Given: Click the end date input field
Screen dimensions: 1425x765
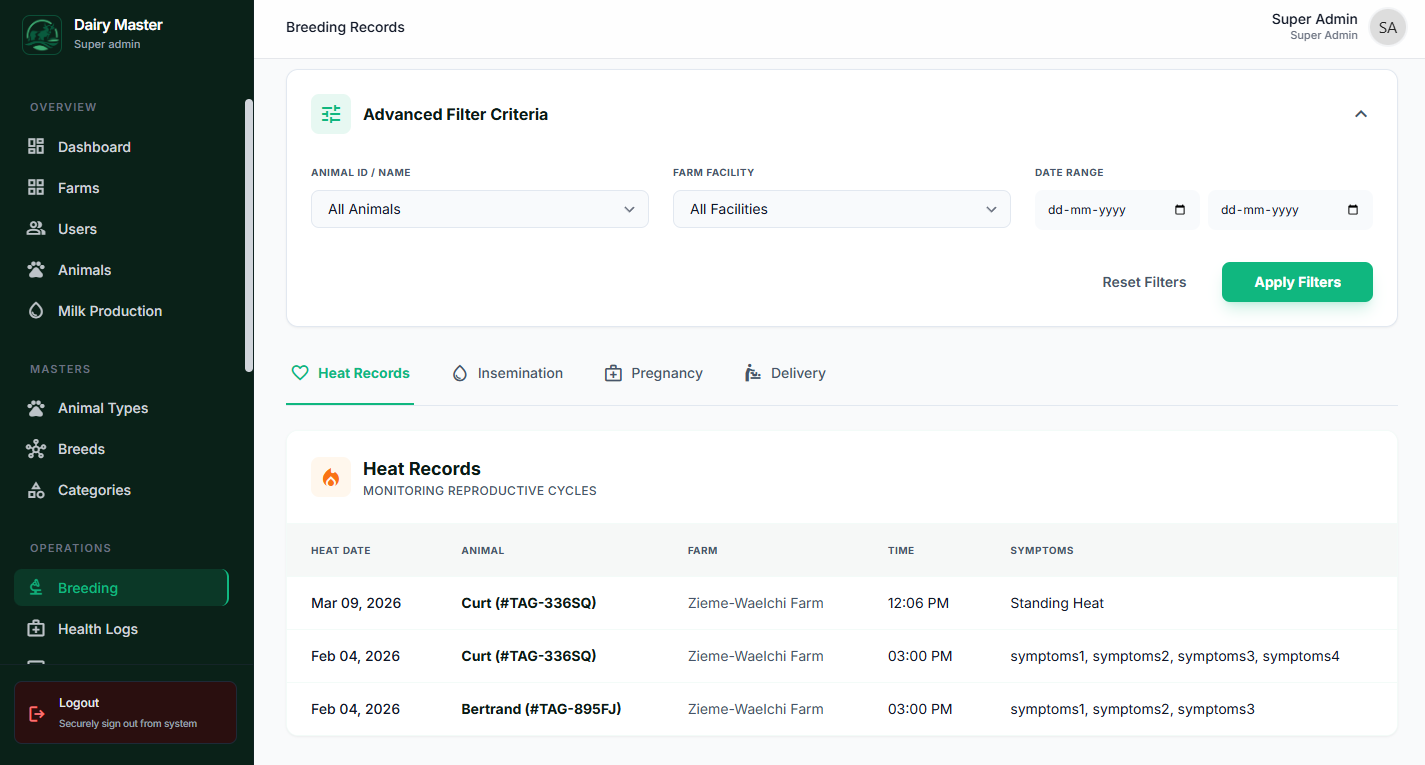Looking at the screenshot, I should pos(1278,210).
